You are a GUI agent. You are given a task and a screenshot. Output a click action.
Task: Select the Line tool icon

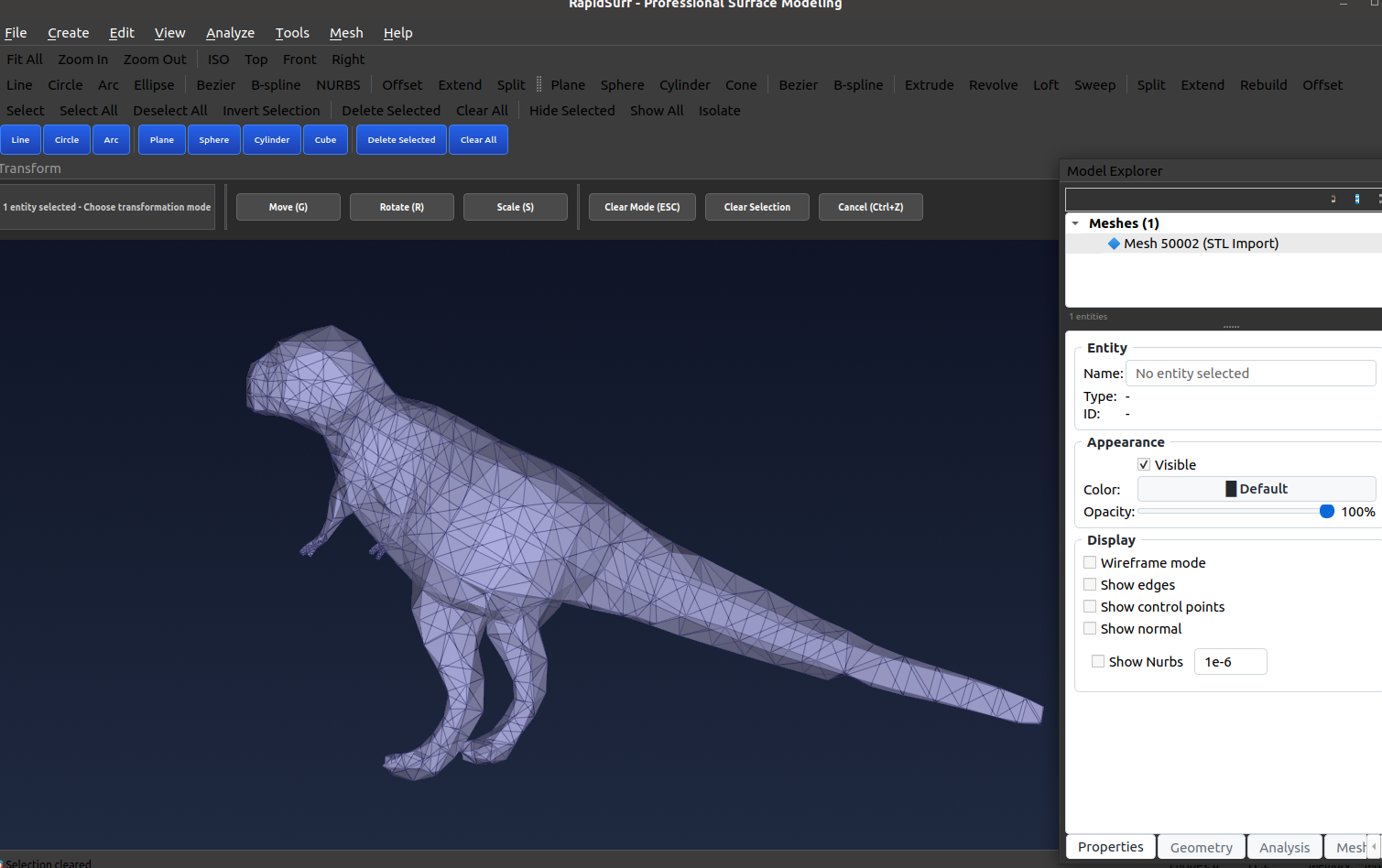[21, 139]
